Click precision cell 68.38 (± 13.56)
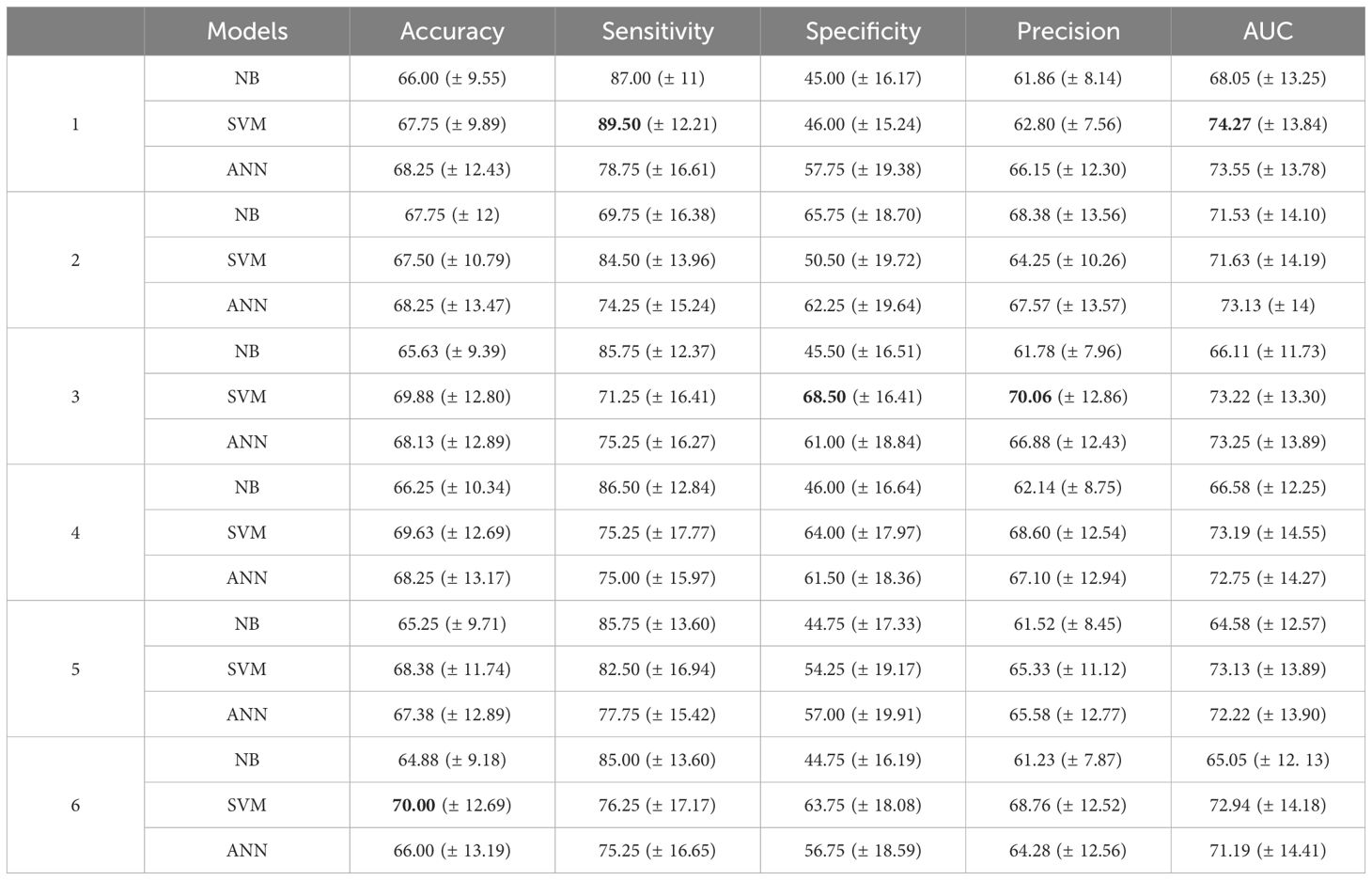 (x=1068, y=215)
